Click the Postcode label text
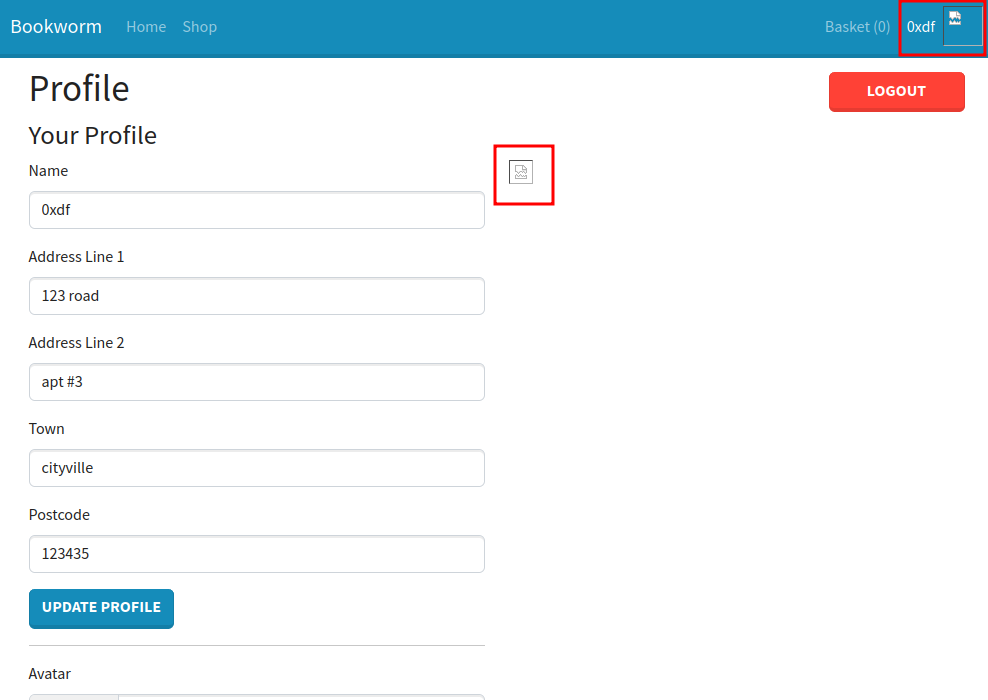The height and width of the screenshot is (700, 988). click(x=59, y=515)
